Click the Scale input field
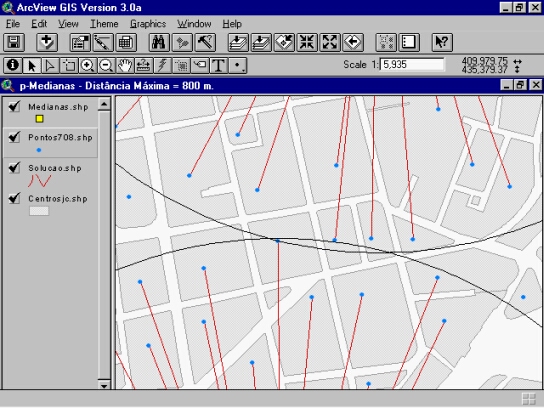The image size is (544, 408). click(412, 65)
